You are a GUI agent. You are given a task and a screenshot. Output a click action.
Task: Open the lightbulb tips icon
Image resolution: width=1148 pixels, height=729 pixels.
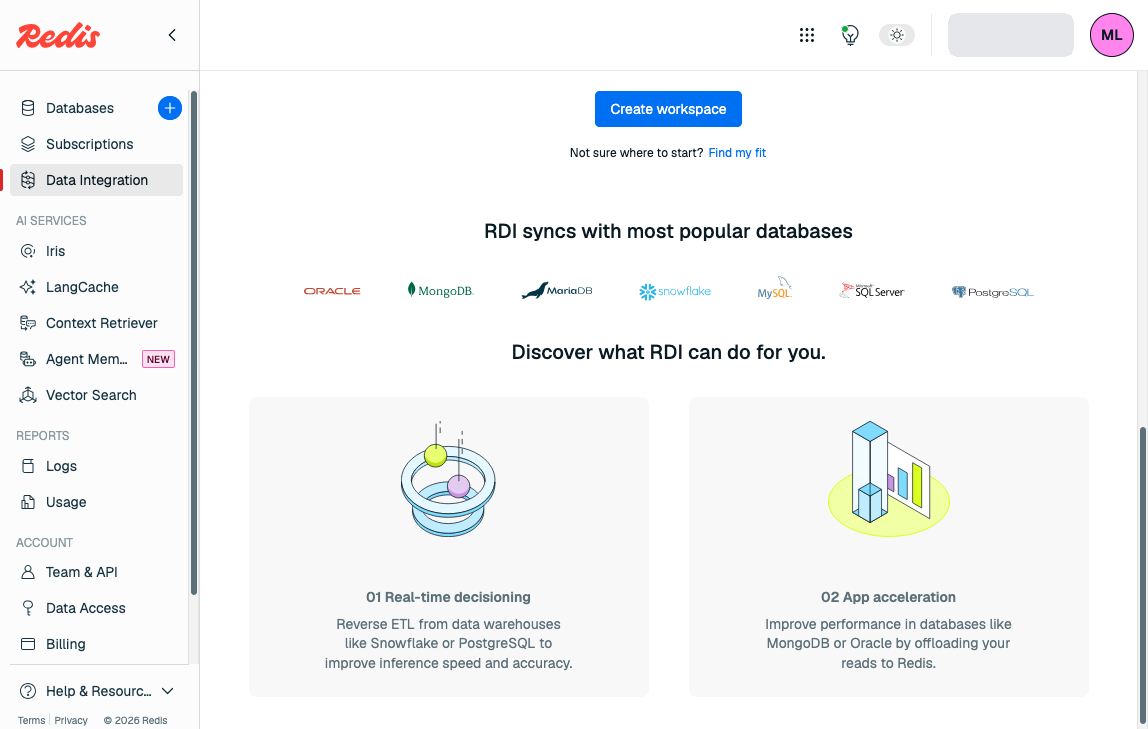850,35
